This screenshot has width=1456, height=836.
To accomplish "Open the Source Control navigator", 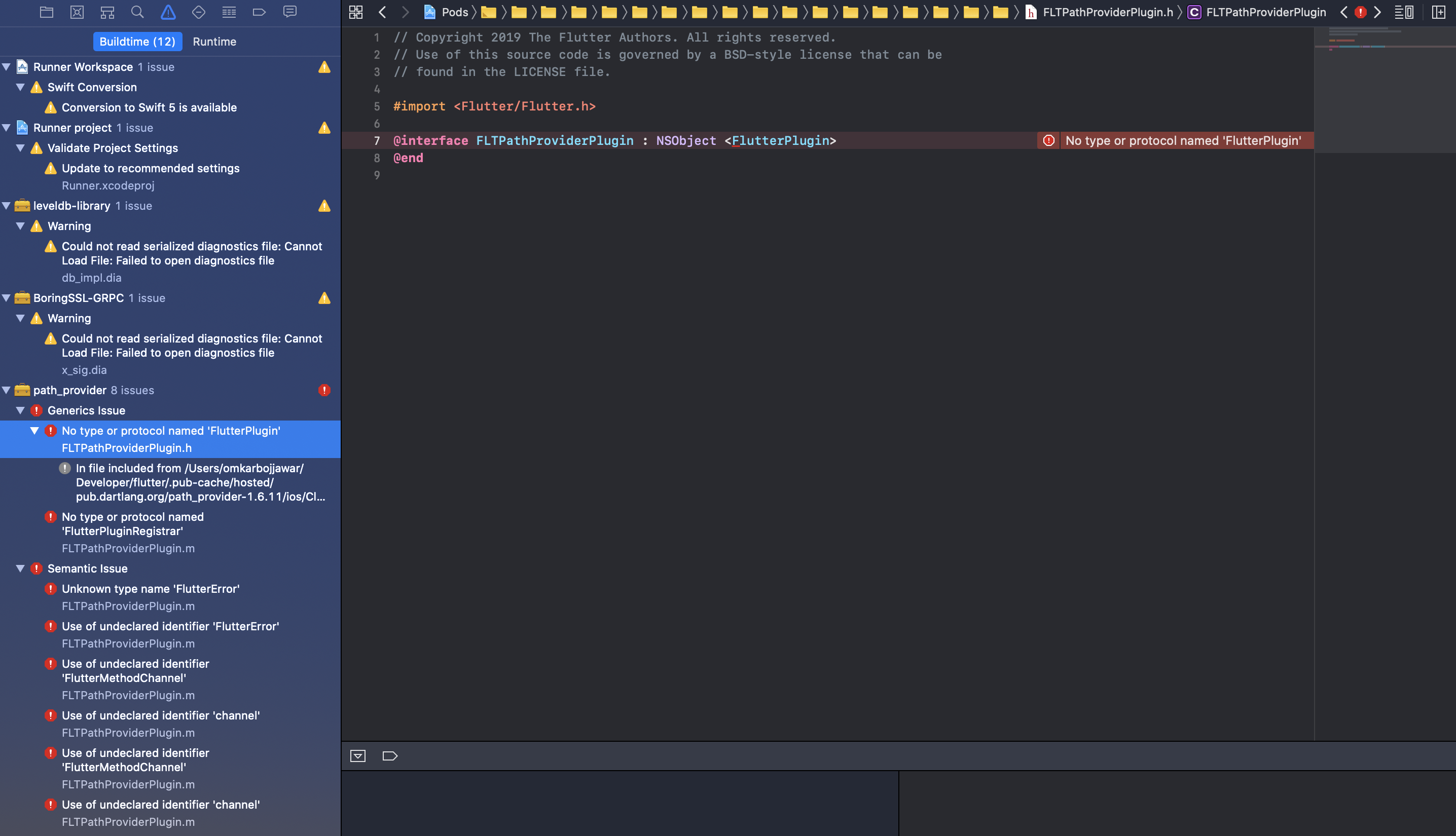I will pos(77,12).
